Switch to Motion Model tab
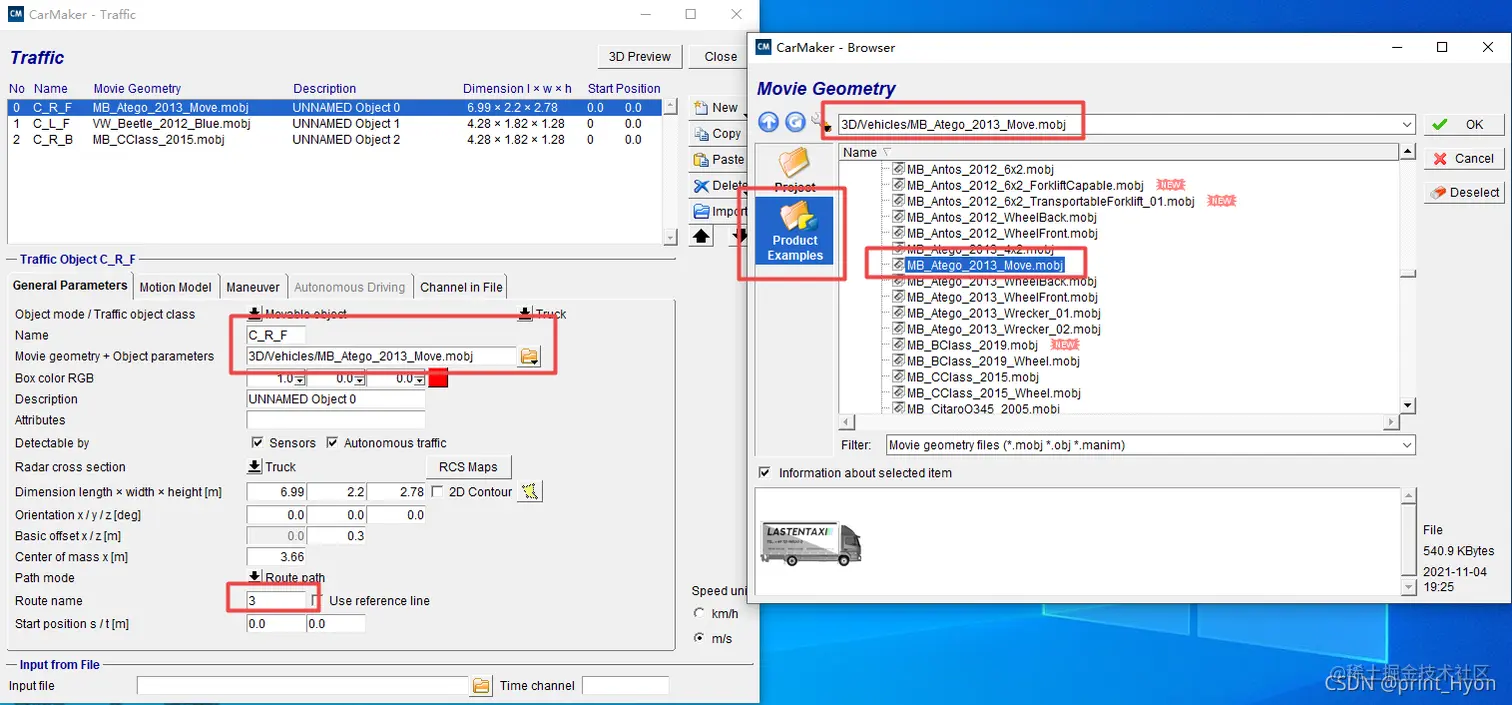Screen dimensions: 1512x705 (x=175, y=287)
